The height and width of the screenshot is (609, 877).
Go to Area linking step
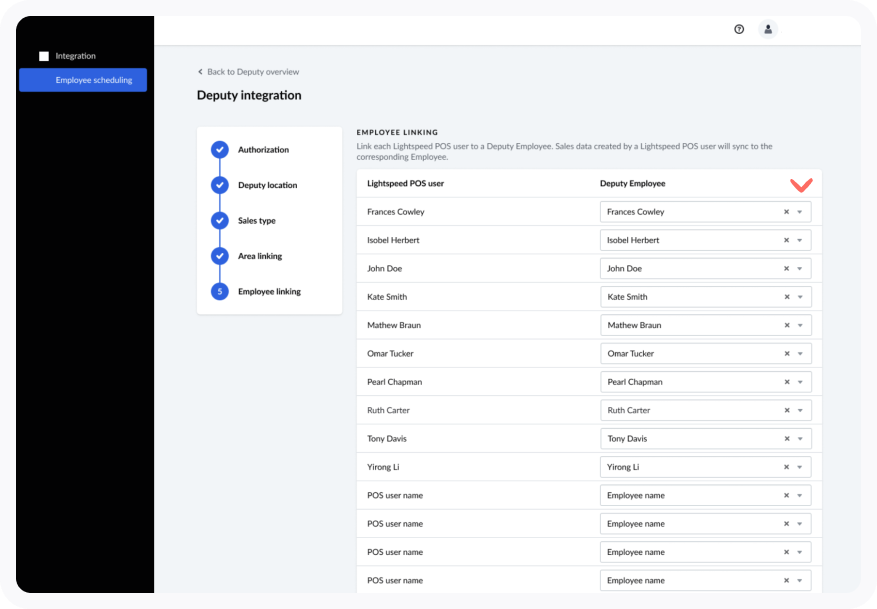tap(260, 256)
